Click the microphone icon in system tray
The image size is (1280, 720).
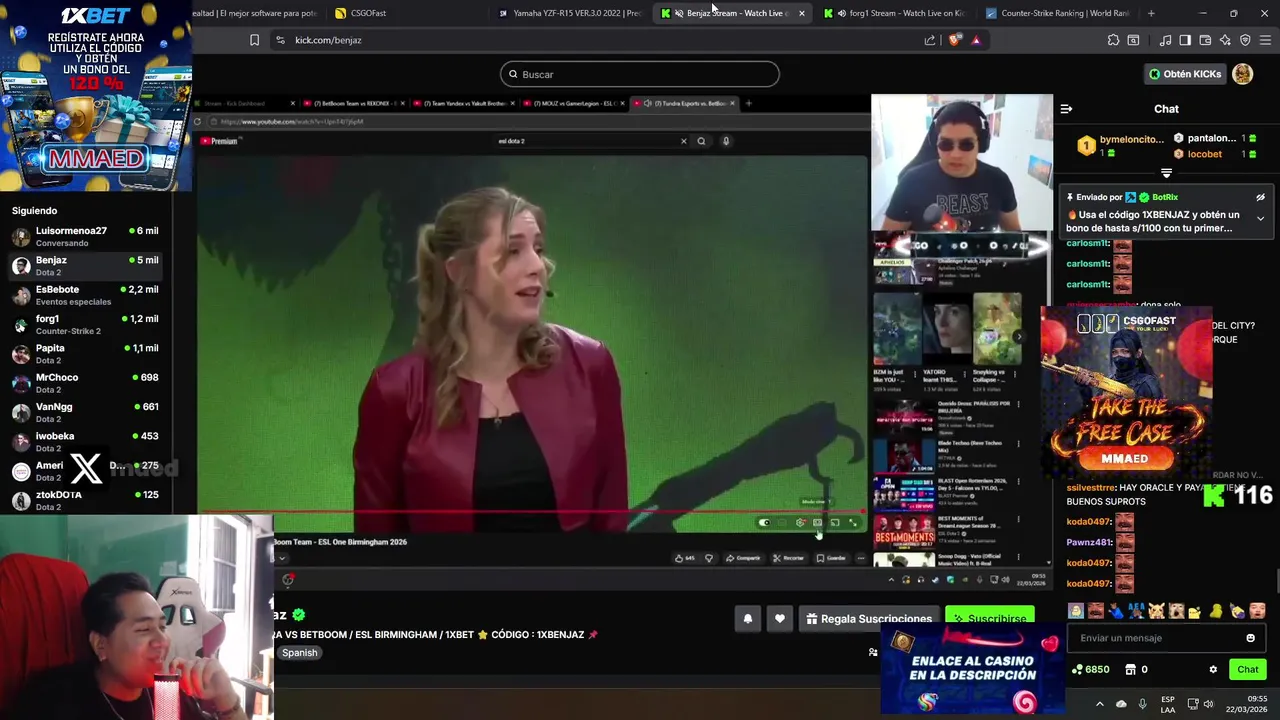tap(1142, 704)
